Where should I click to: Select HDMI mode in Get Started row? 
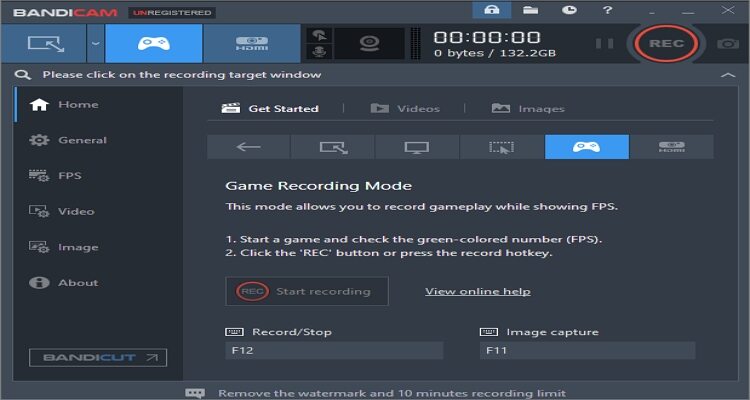672,147
